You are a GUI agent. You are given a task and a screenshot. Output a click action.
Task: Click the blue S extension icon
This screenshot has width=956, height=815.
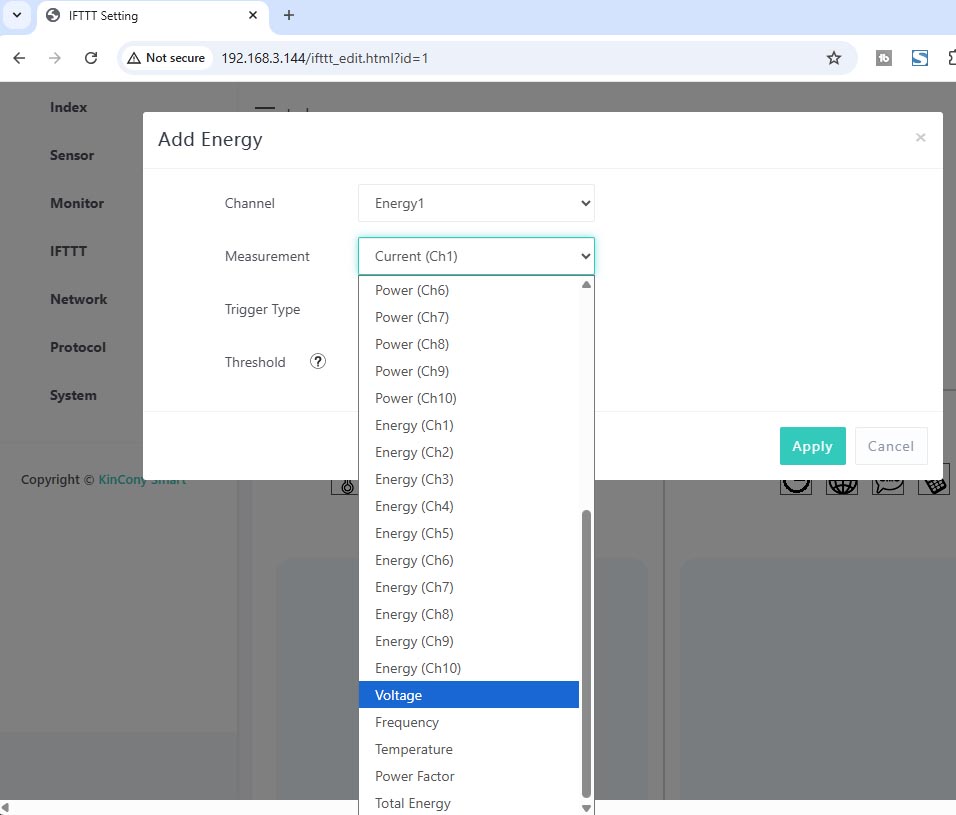point(919,58)
